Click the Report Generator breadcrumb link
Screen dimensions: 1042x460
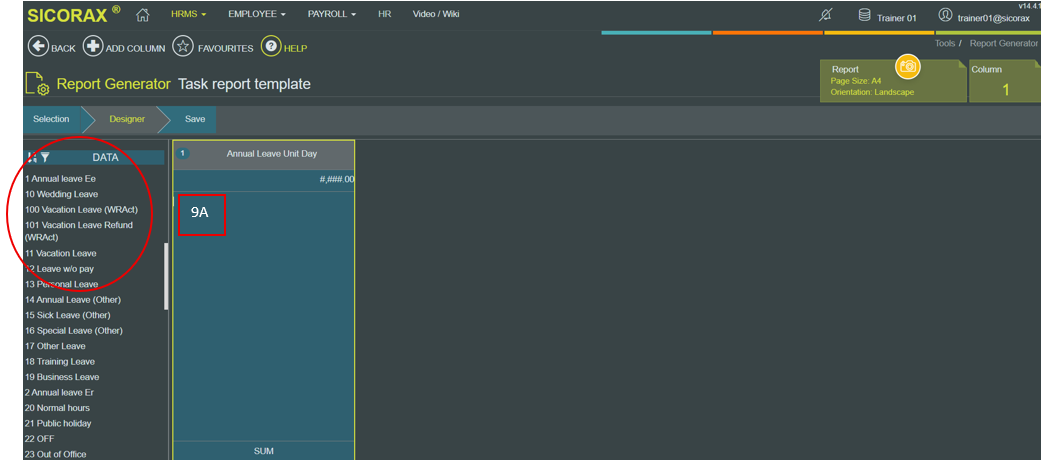pos(1003,43)
